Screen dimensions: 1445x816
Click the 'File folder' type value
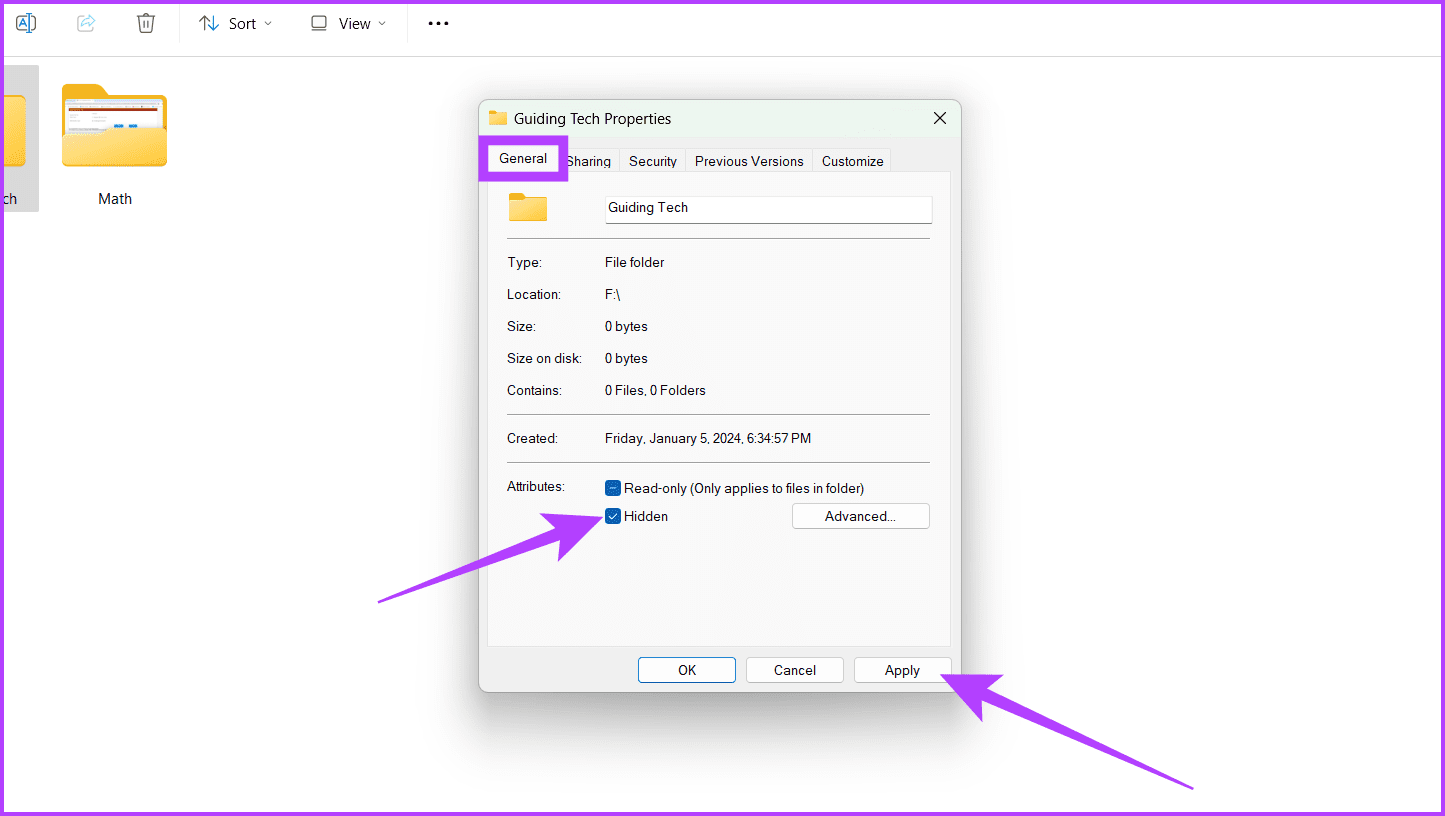click(635, 262)
